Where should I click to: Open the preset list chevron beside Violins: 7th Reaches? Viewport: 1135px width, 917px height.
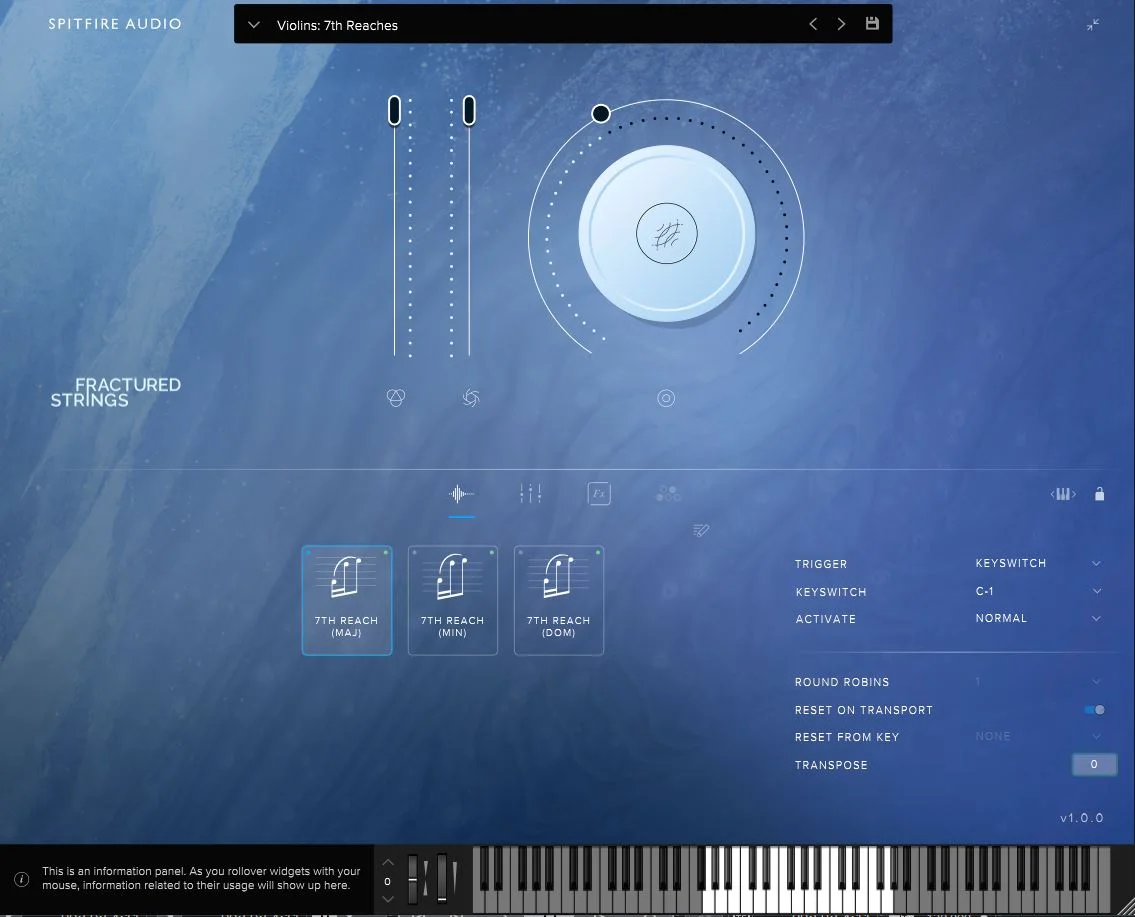[x=254, y=25]
